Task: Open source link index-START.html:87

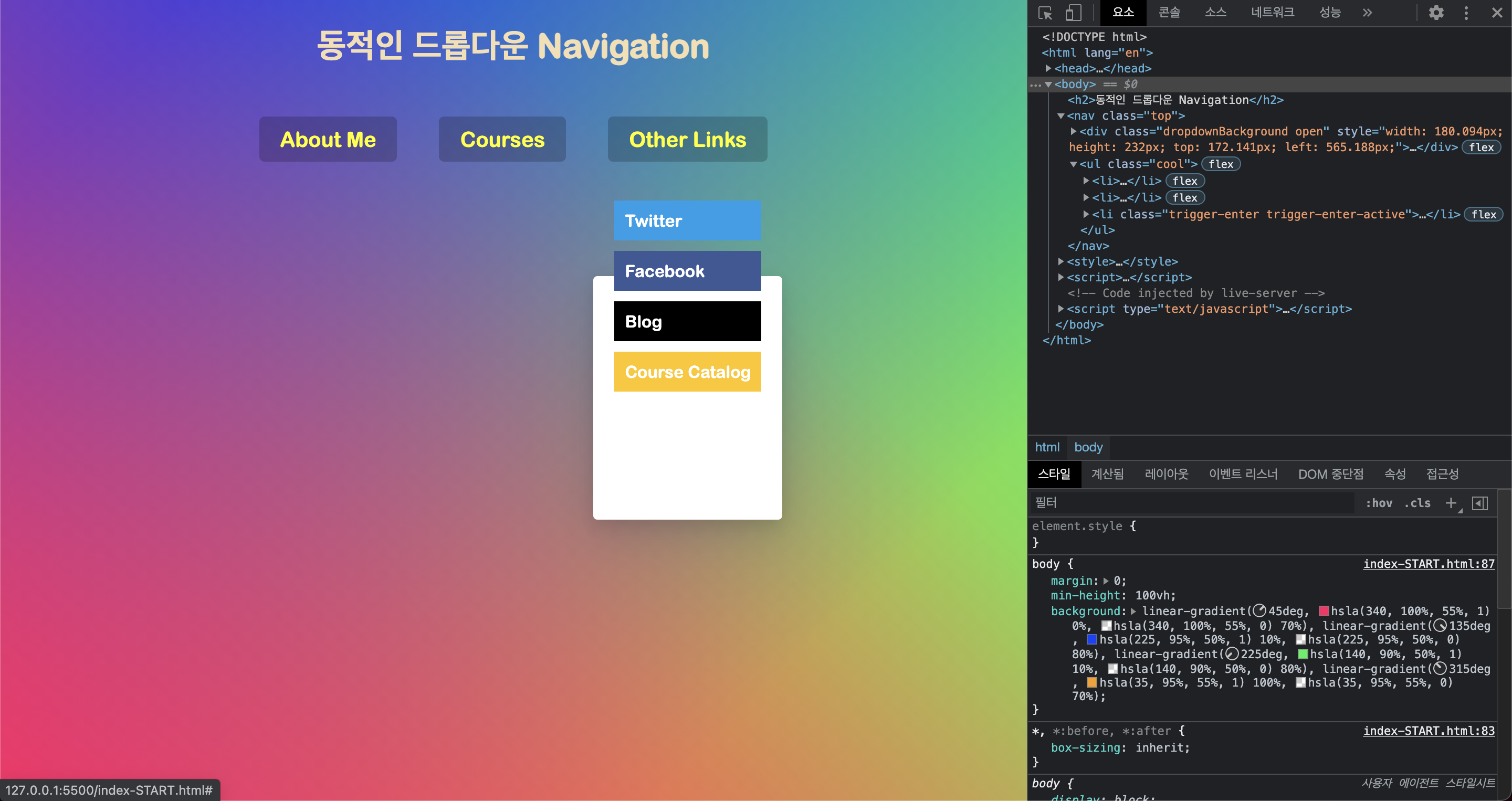Action: pyautogui.click(x=1429, y=564)
